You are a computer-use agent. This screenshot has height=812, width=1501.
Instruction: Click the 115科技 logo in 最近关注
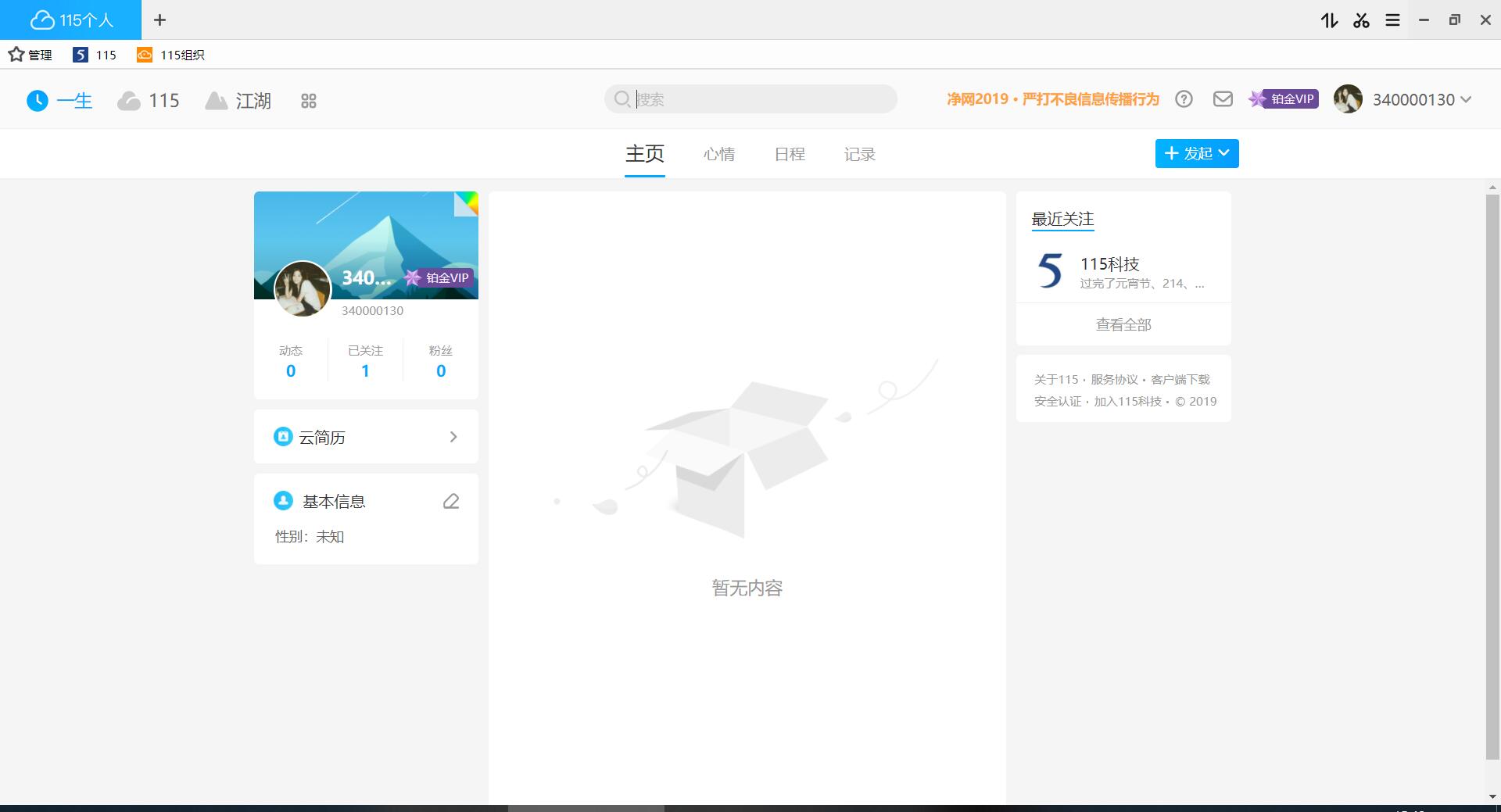(x=1050, y=271)
